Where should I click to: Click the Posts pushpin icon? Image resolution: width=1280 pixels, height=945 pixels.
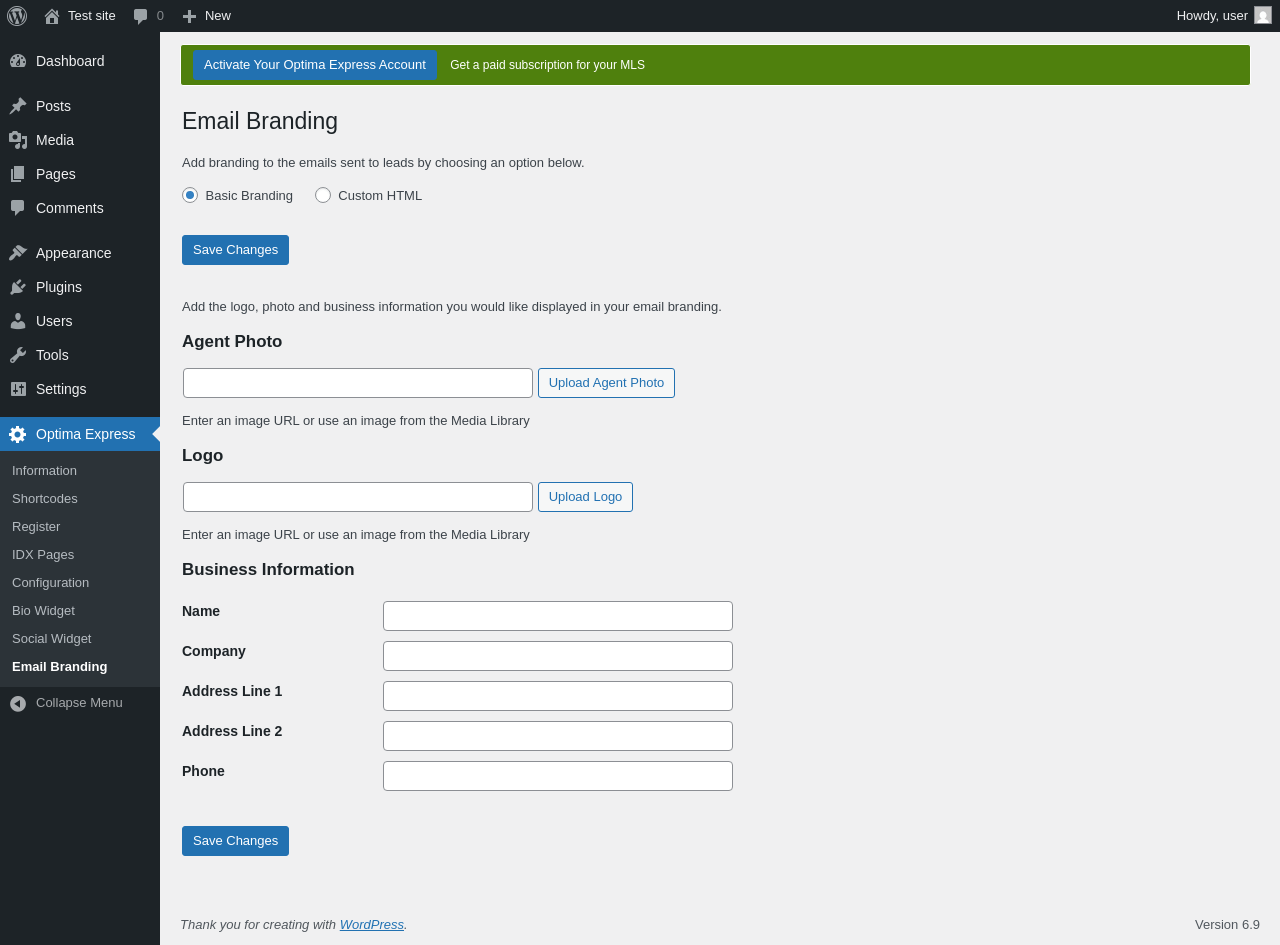18,106
